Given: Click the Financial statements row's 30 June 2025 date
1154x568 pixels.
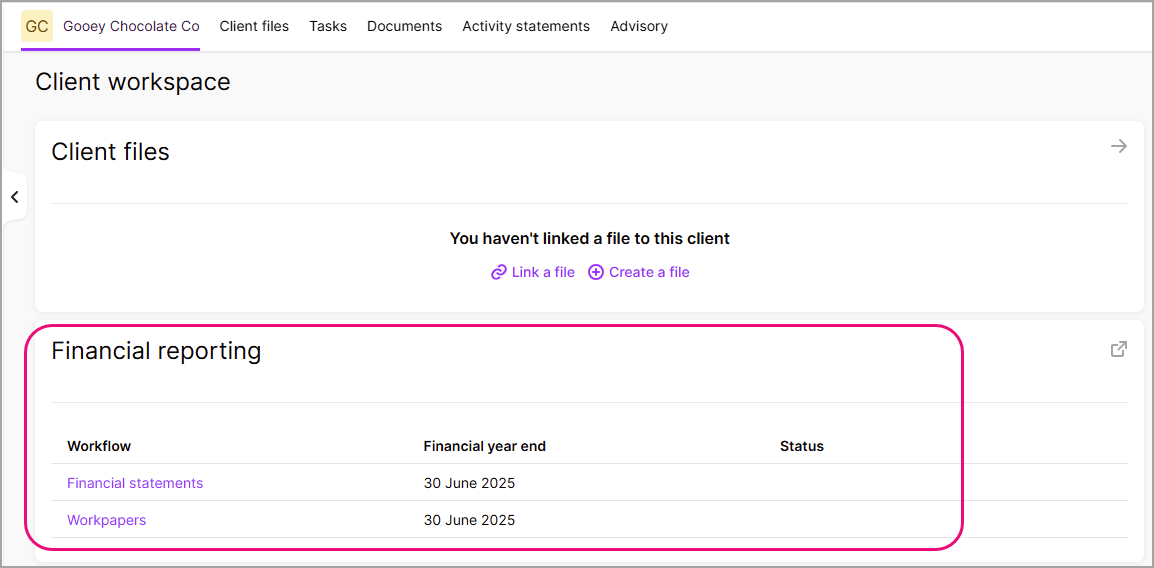Looking at the screenshot, I should tap(469, 483).
